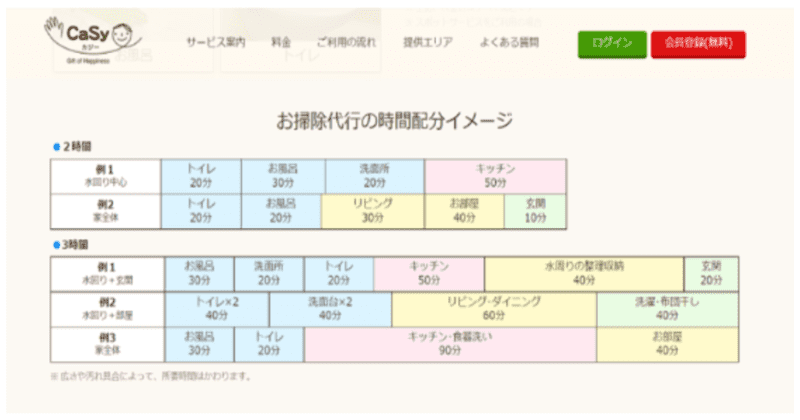Image resolution: width=800 pixels, height=420 pixels.
Task: Select 提供エリア in the top navigation
Action: tap(427, 42)
